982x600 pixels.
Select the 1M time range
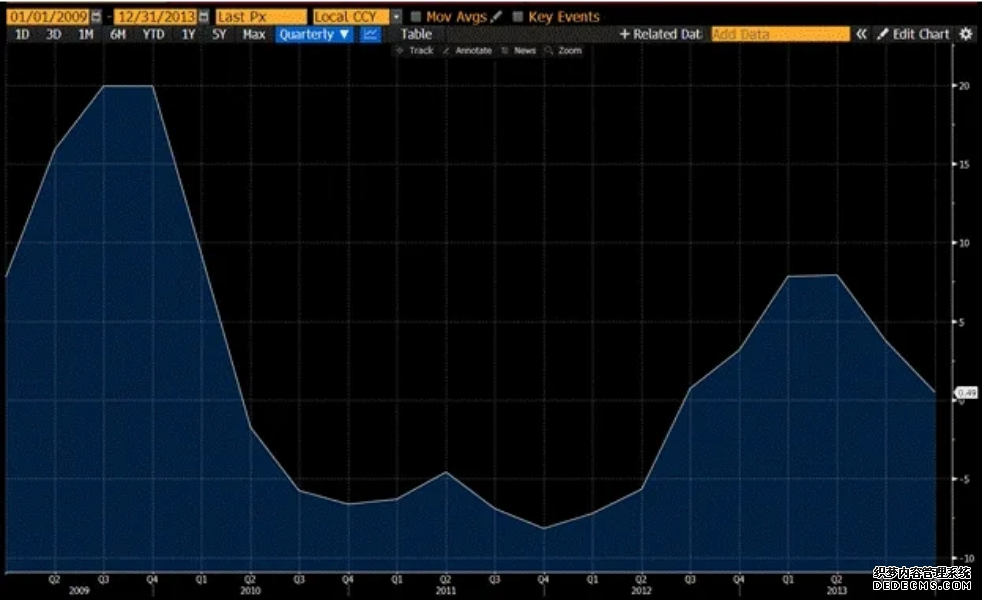tap(86, 34)
